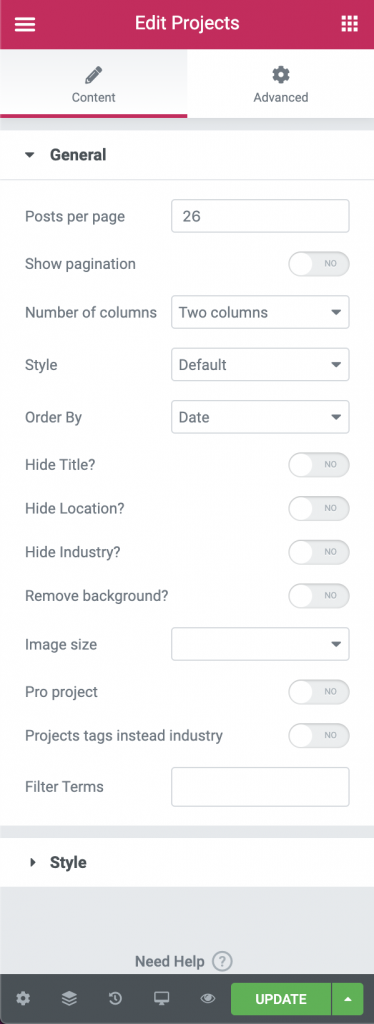Switch to Responsive Mode monitor icon
The image size is (374, 1024).
coord(161,999)
